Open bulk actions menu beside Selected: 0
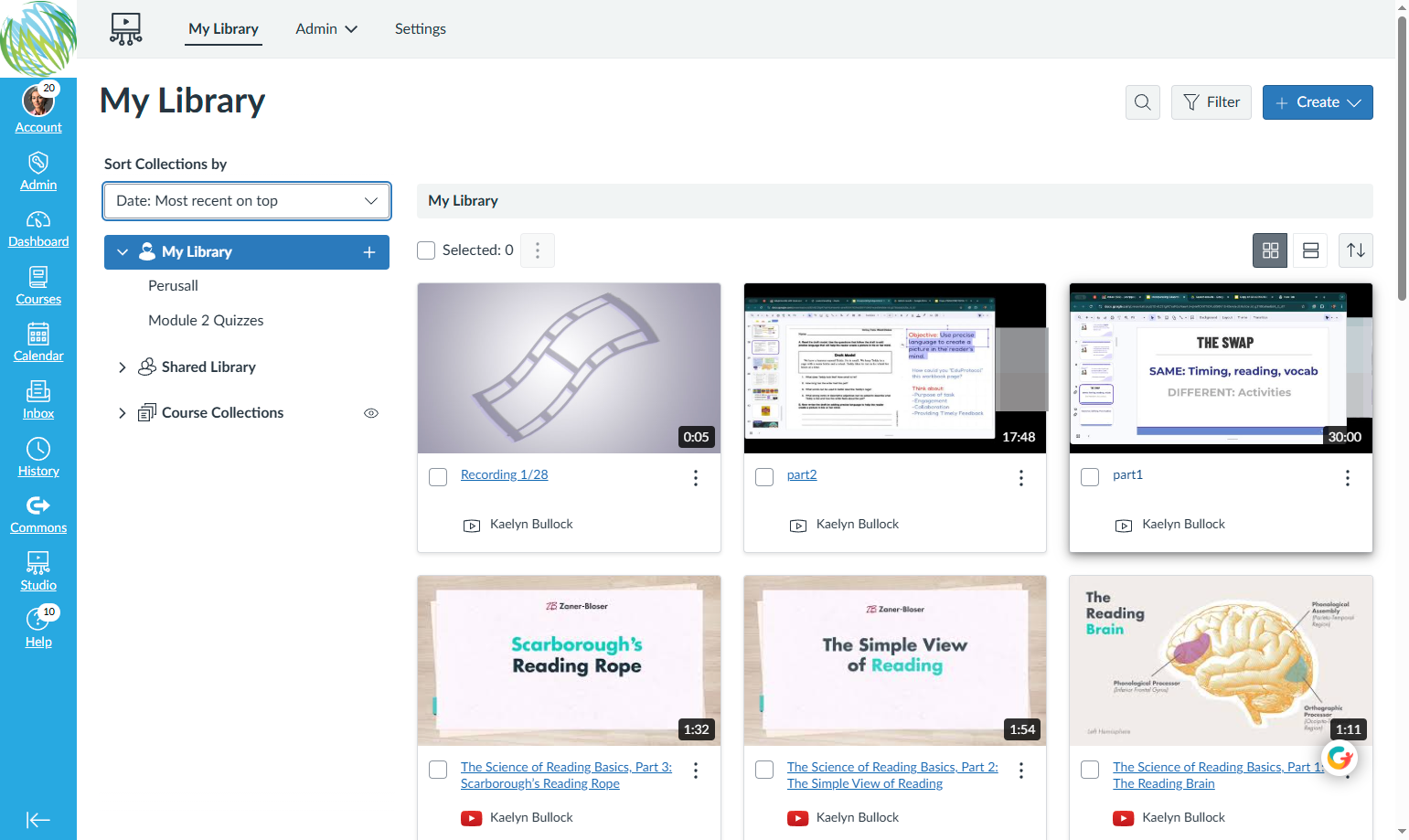The height and width of the screenshot is (840, 1409). (538, 250)
